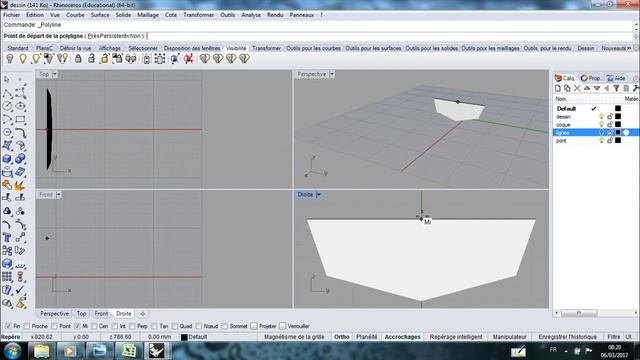Toggle visibility bulb of dessin layer

click(601, 117)
